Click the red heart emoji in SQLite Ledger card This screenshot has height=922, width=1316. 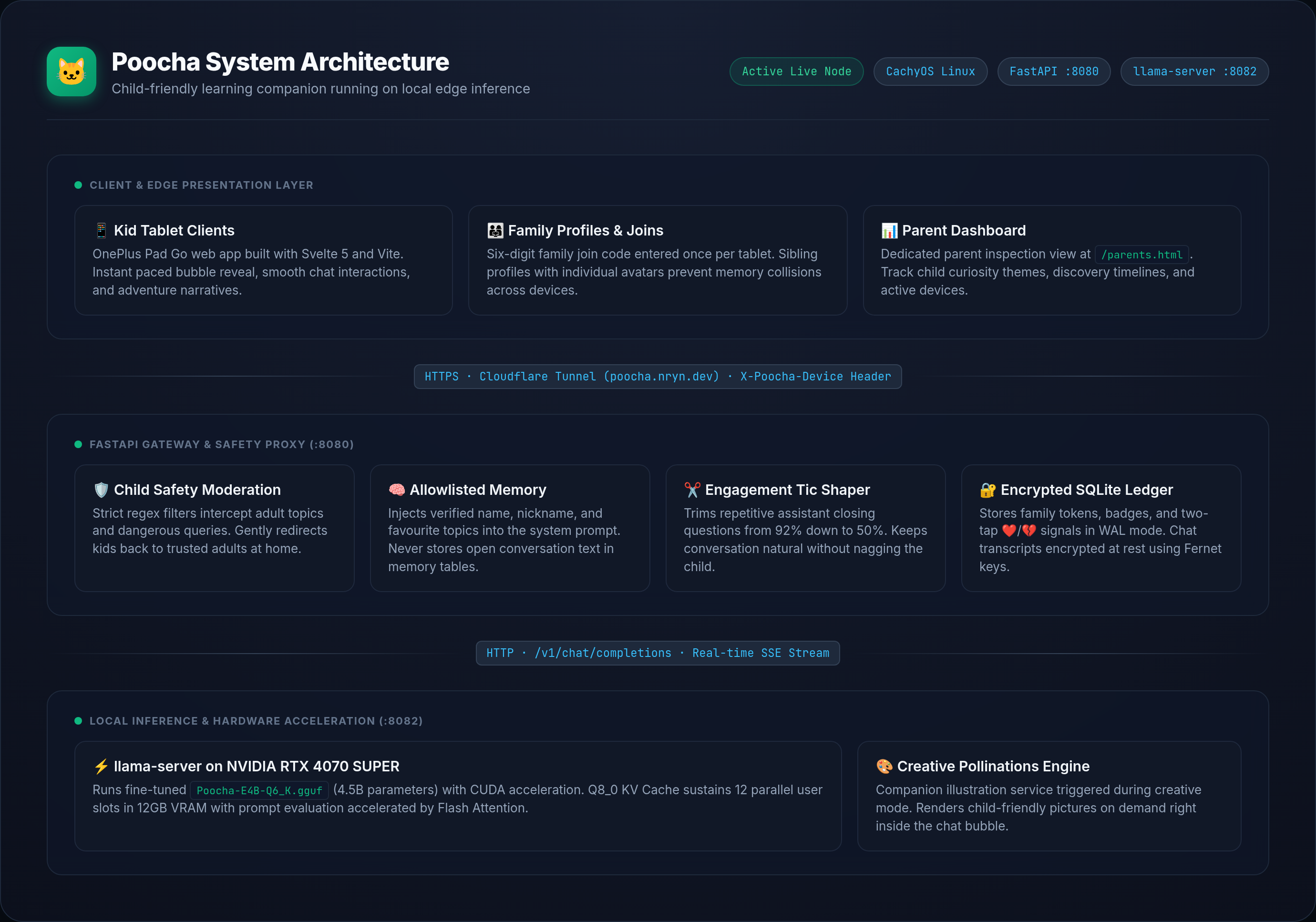1009,531
